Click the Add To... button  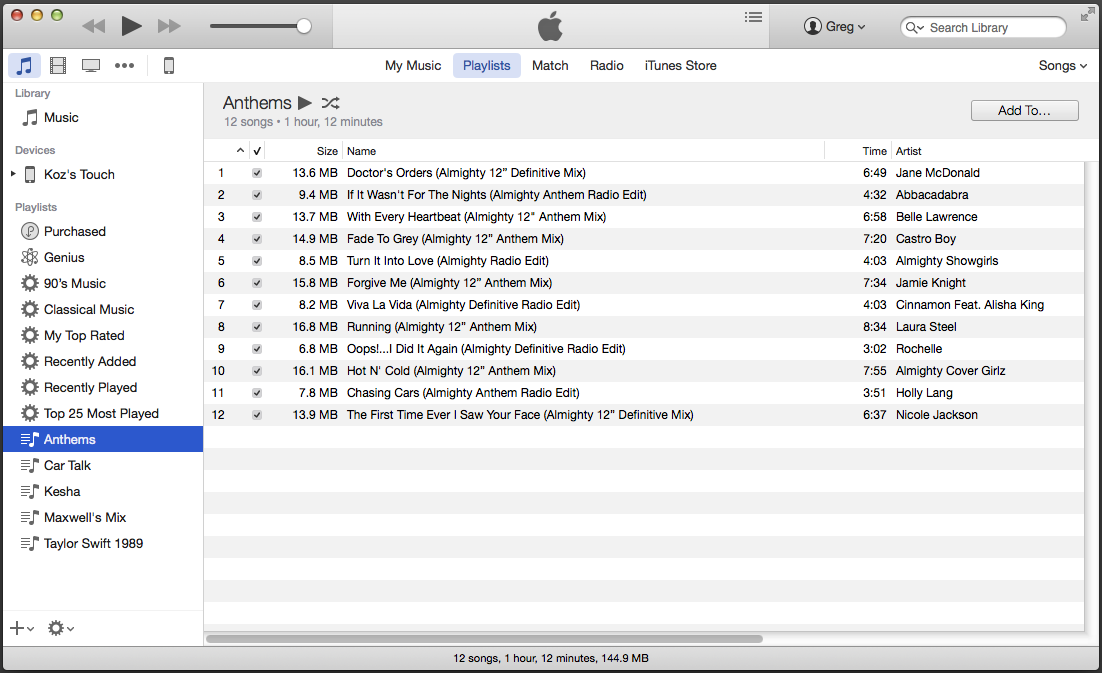(1025, 110)
